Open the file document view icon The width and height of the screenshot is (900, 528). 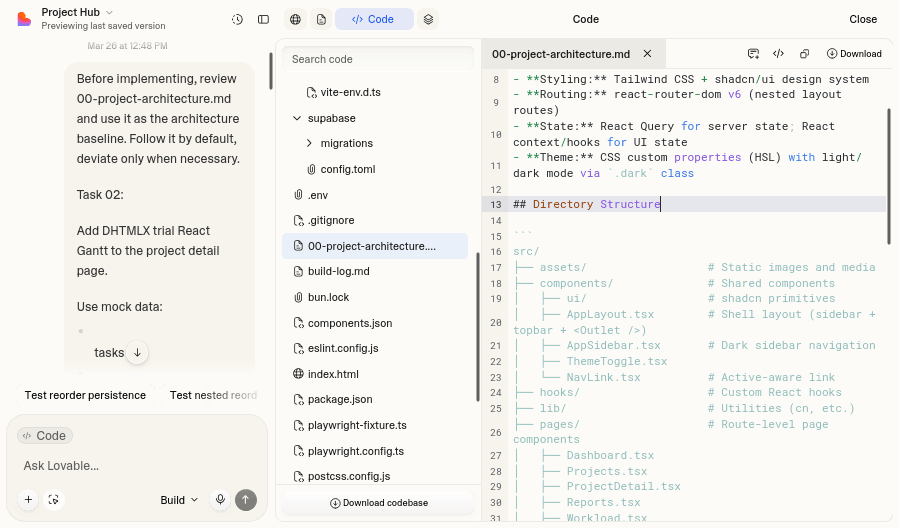[321, 20]
